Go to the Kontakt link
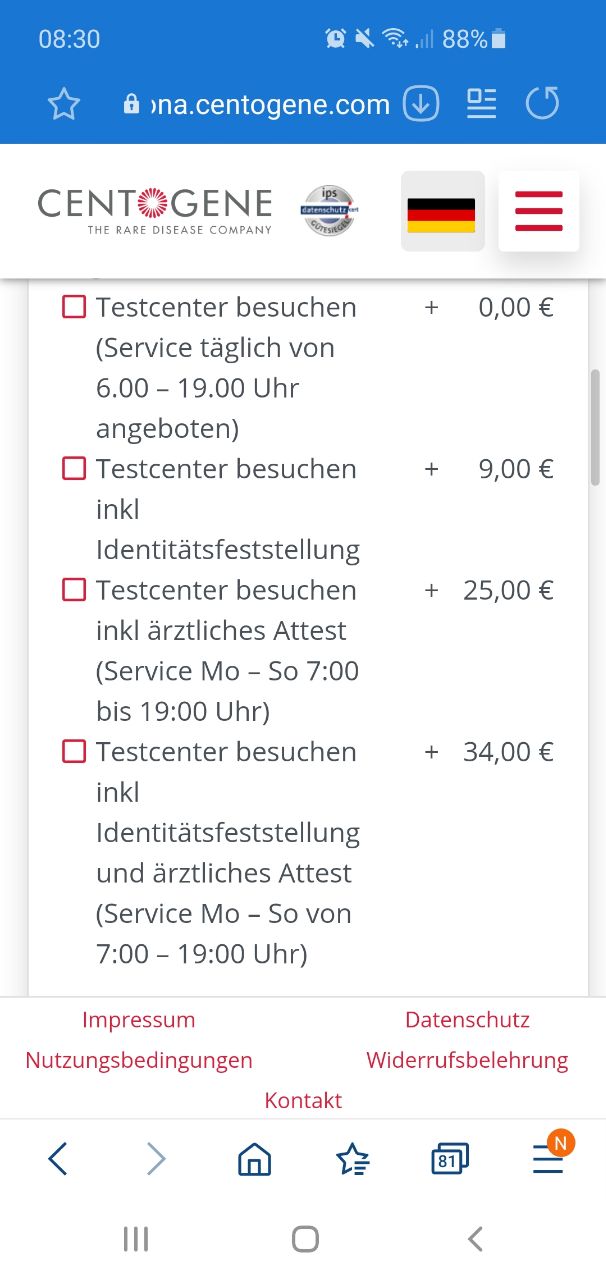 [x=303, y=1100]
